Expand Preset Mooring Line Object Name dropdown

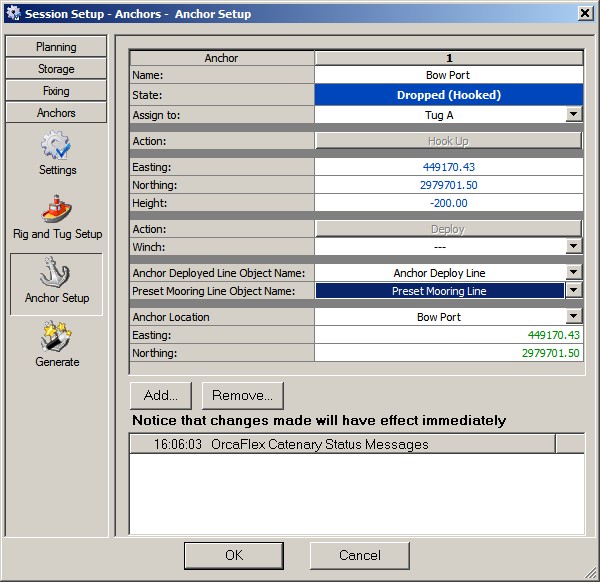coord(573,290)
